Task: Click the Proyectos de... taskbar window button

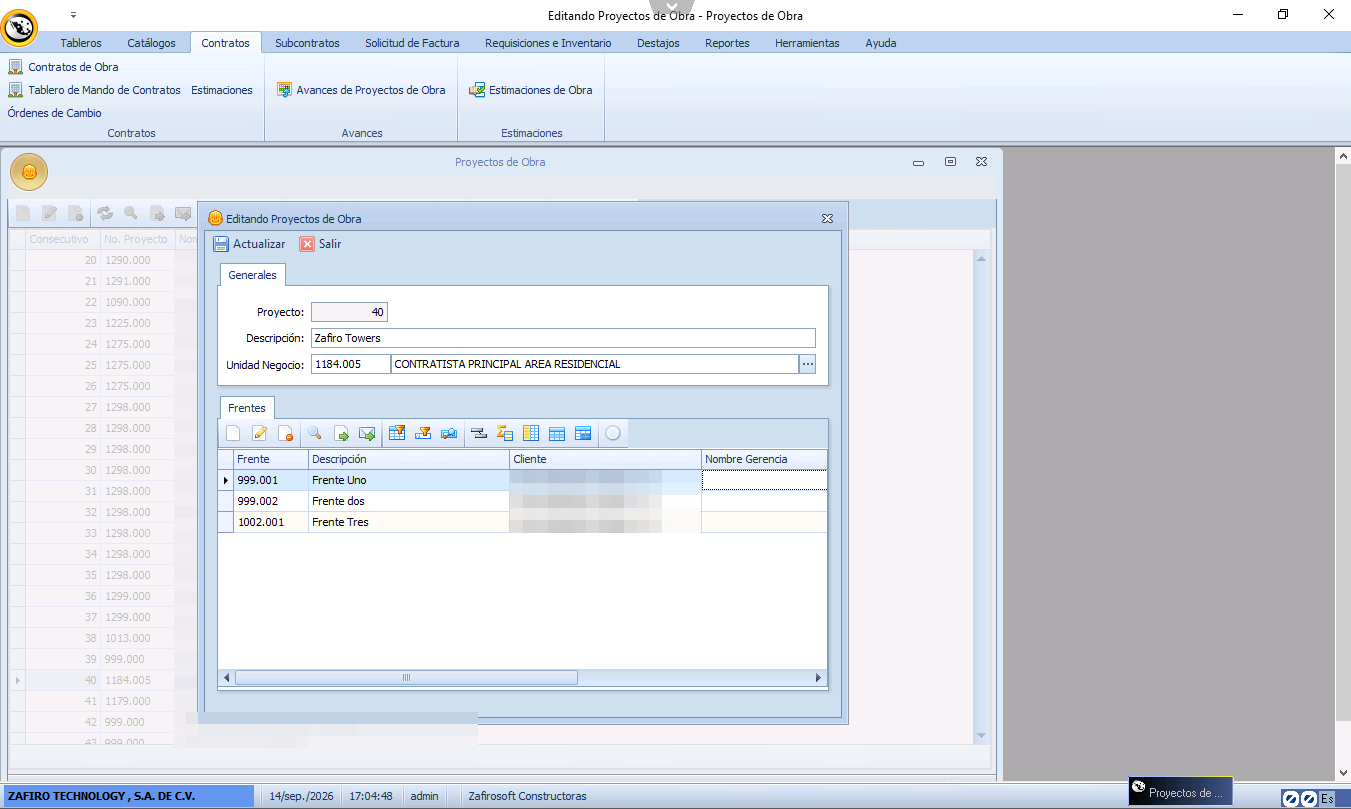Action: pos(1181,792)
